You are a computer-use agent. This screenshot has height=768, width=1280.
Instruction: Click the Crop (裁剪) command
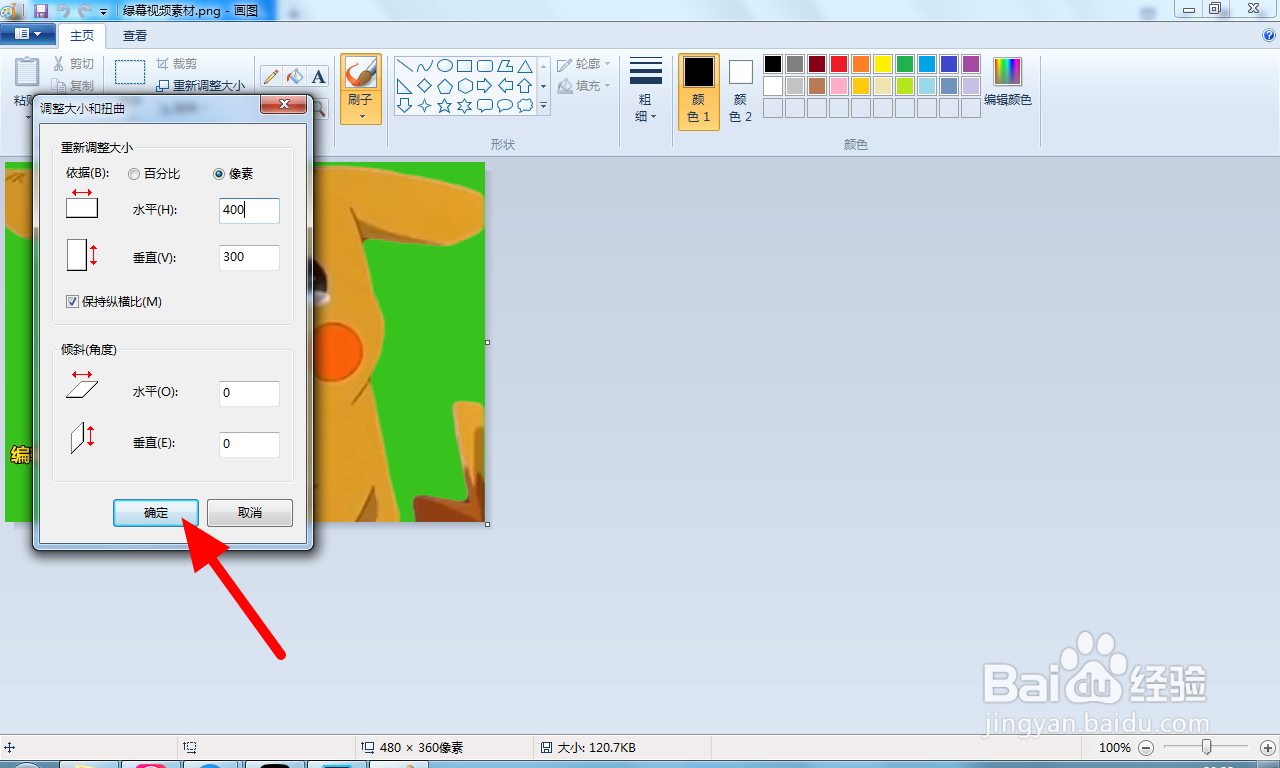coord(176,63)
